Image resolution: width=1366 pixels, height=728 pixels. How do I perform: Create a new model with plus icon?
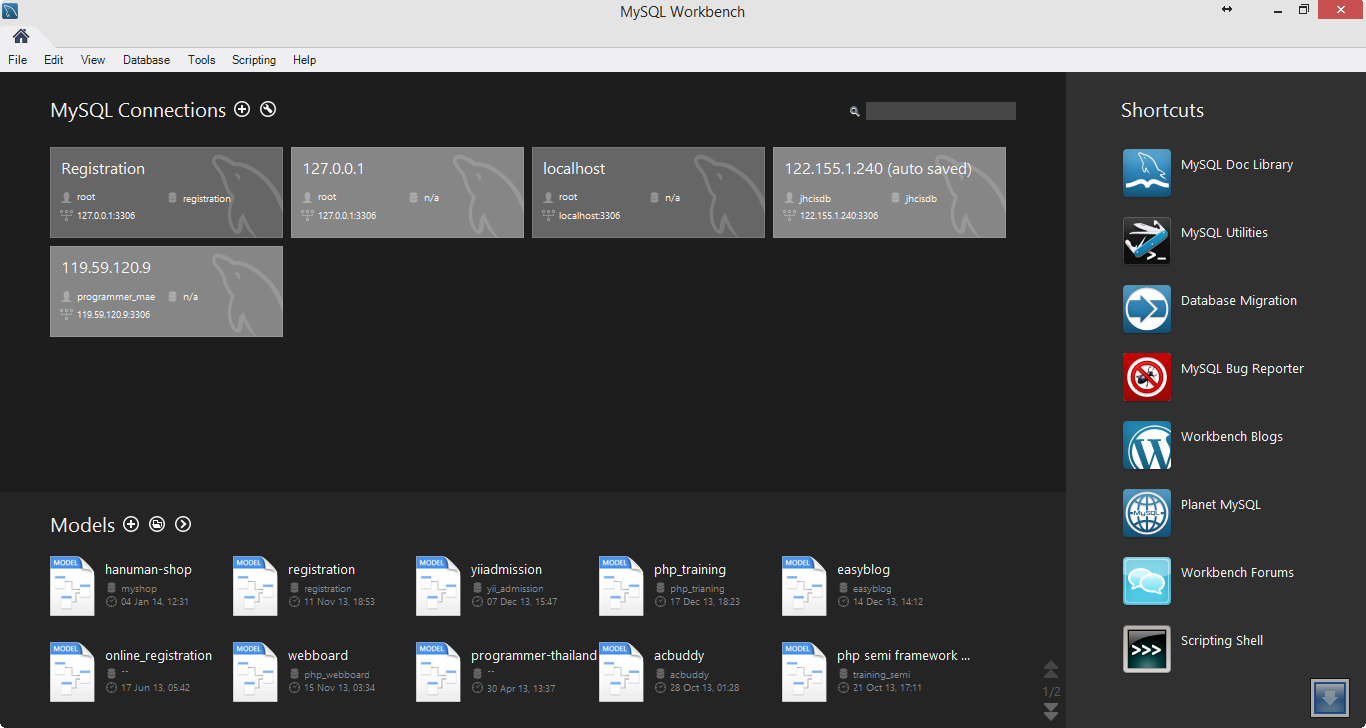[131, 524]
